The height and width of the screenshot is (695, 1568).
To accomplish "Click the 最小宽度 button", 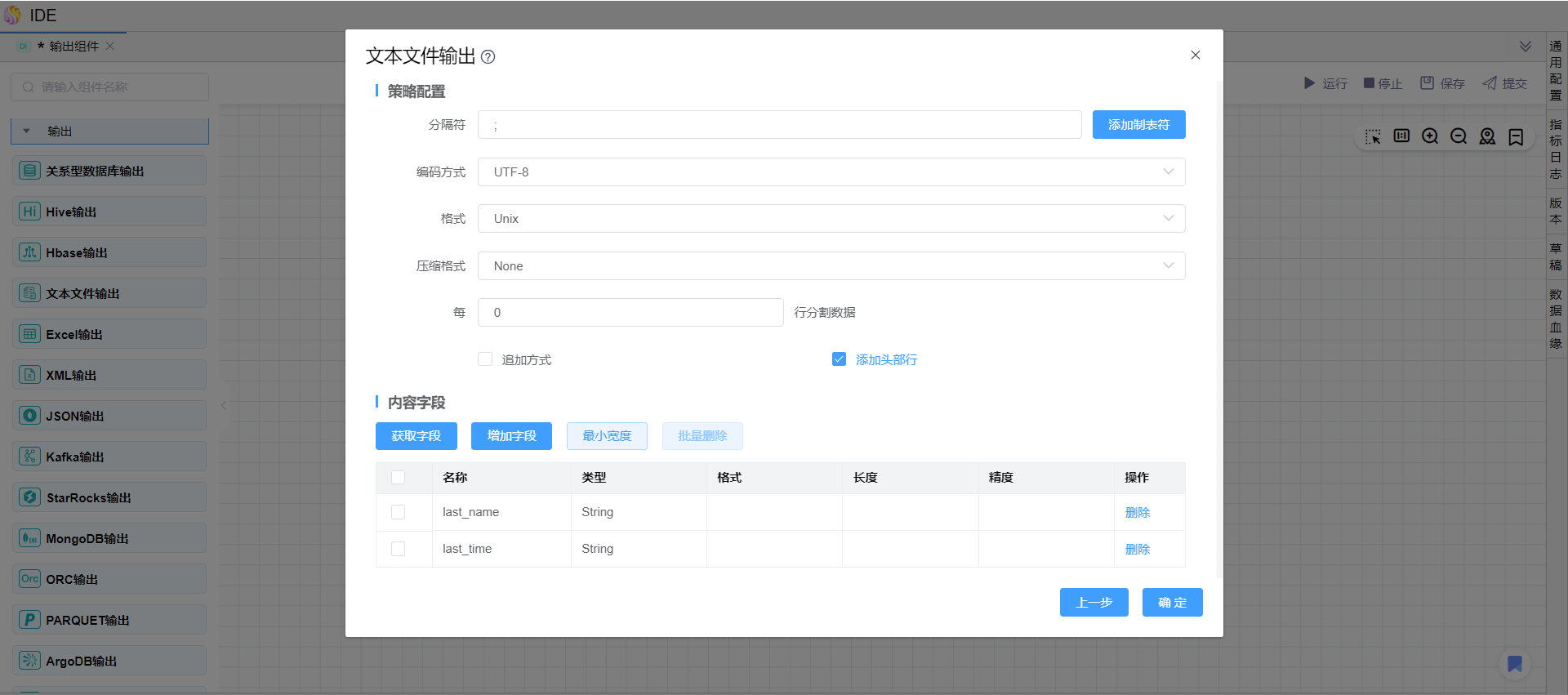I will [x=607, y=436].
